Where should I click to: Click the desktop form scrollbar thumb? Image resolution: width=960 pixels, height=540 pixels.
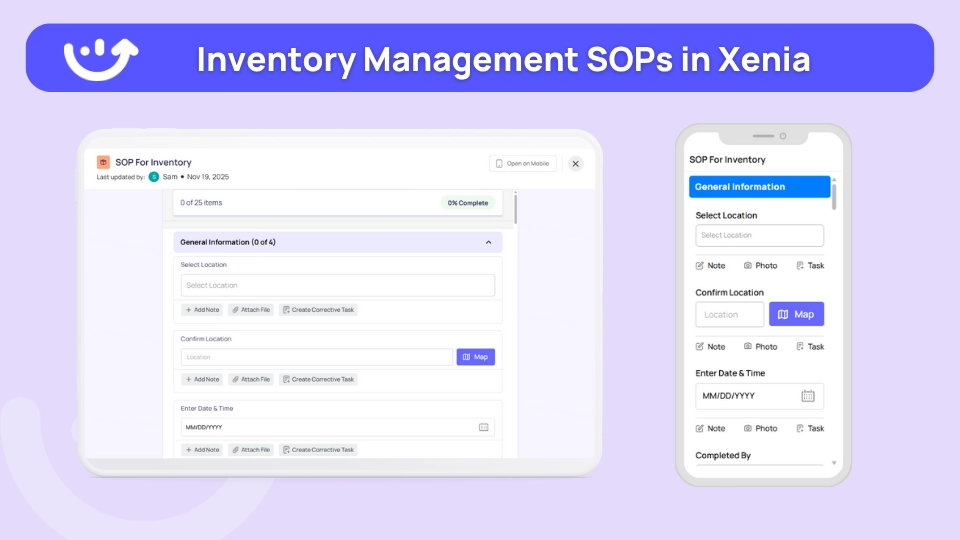(x=516, y=208)
